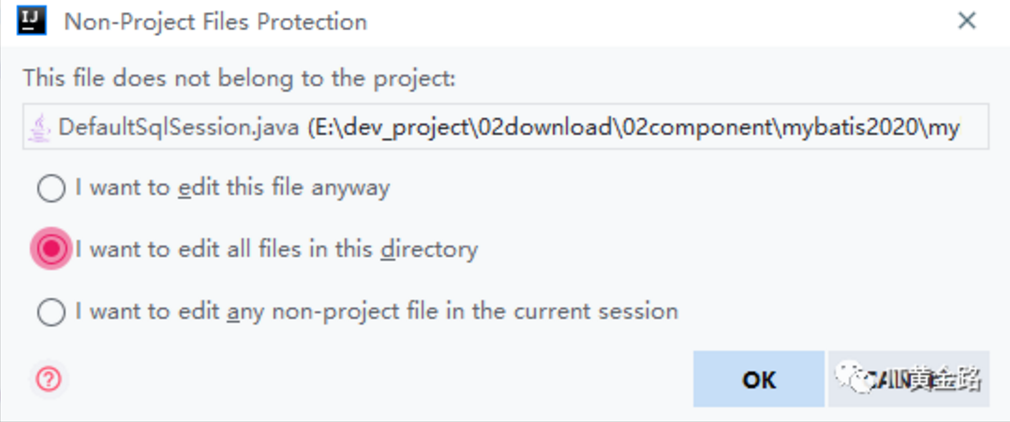Confirm the dialog with the OK button

[759, 379]
